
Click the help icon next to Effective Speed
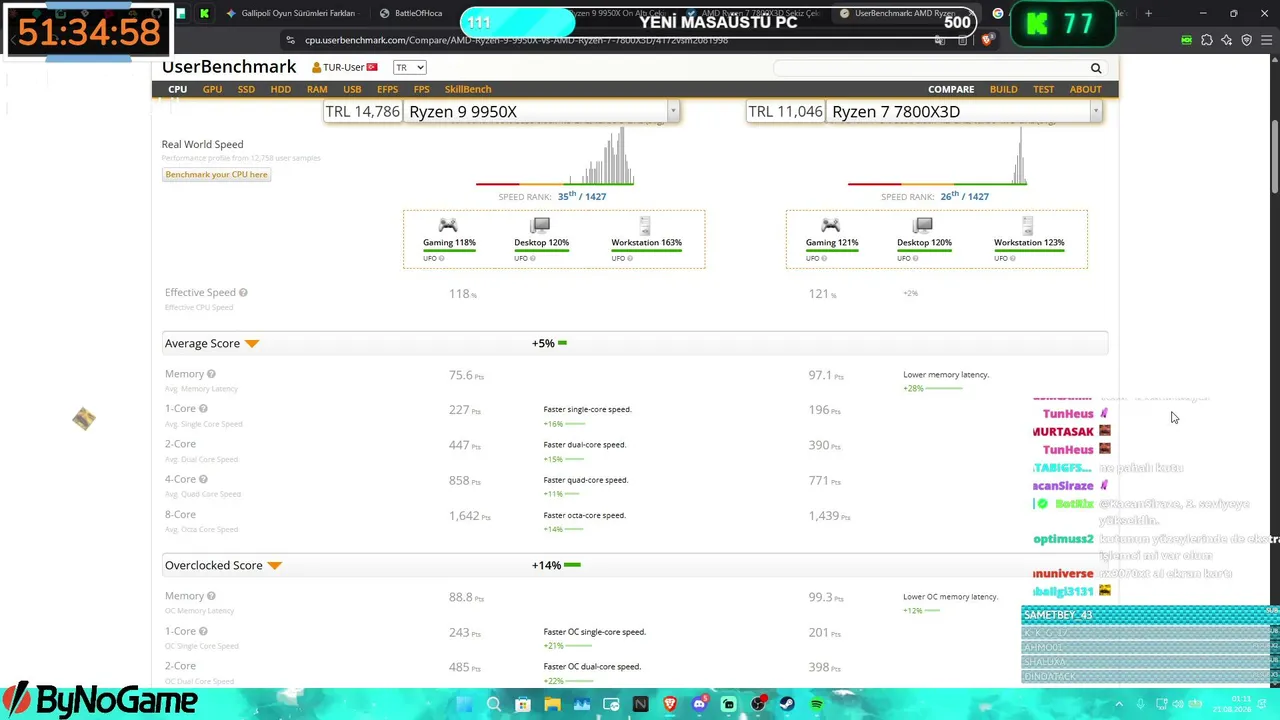pos(243,293)
